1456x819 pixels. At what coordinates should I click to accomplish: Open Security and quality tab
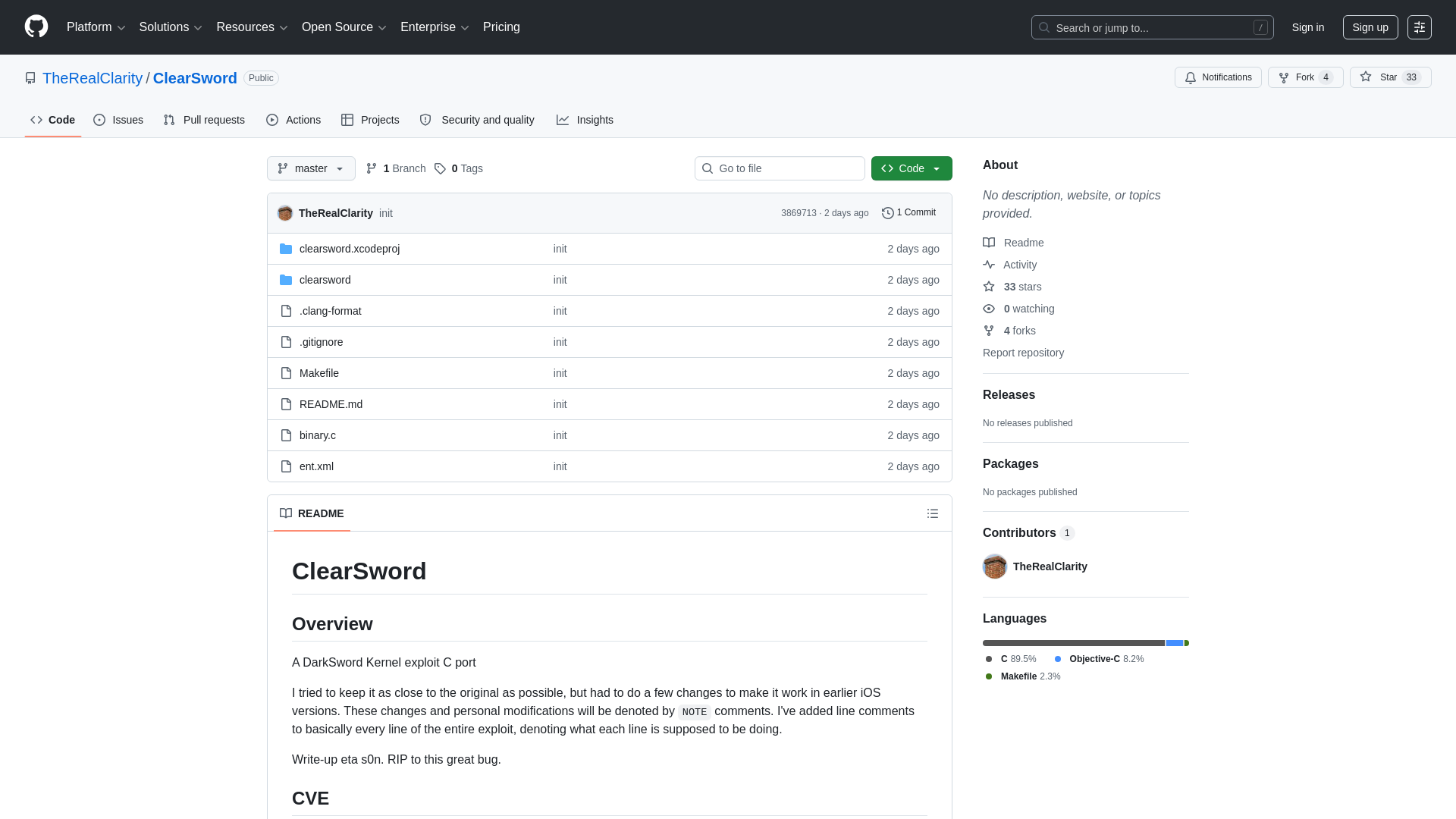pyautogui.click(x=477, y=120)
